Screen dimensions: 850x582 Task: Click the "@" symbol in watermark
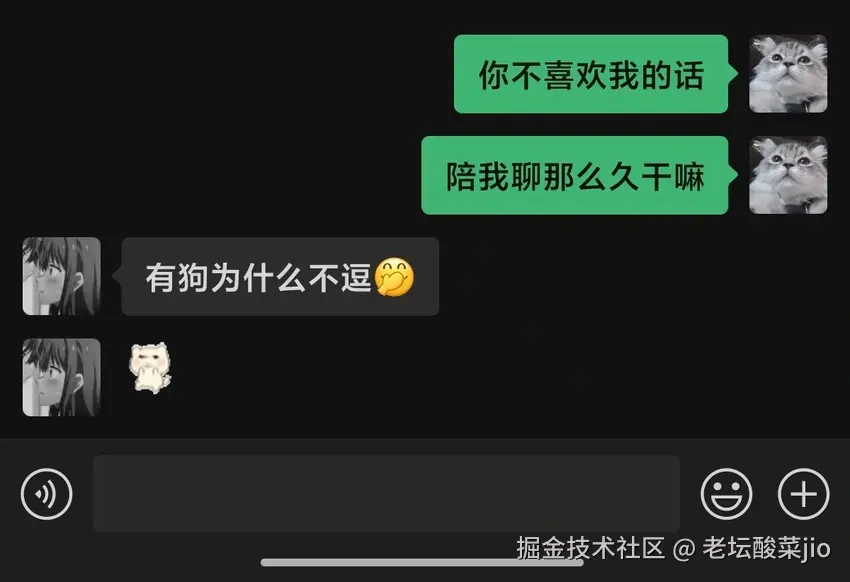click(684, 549)
